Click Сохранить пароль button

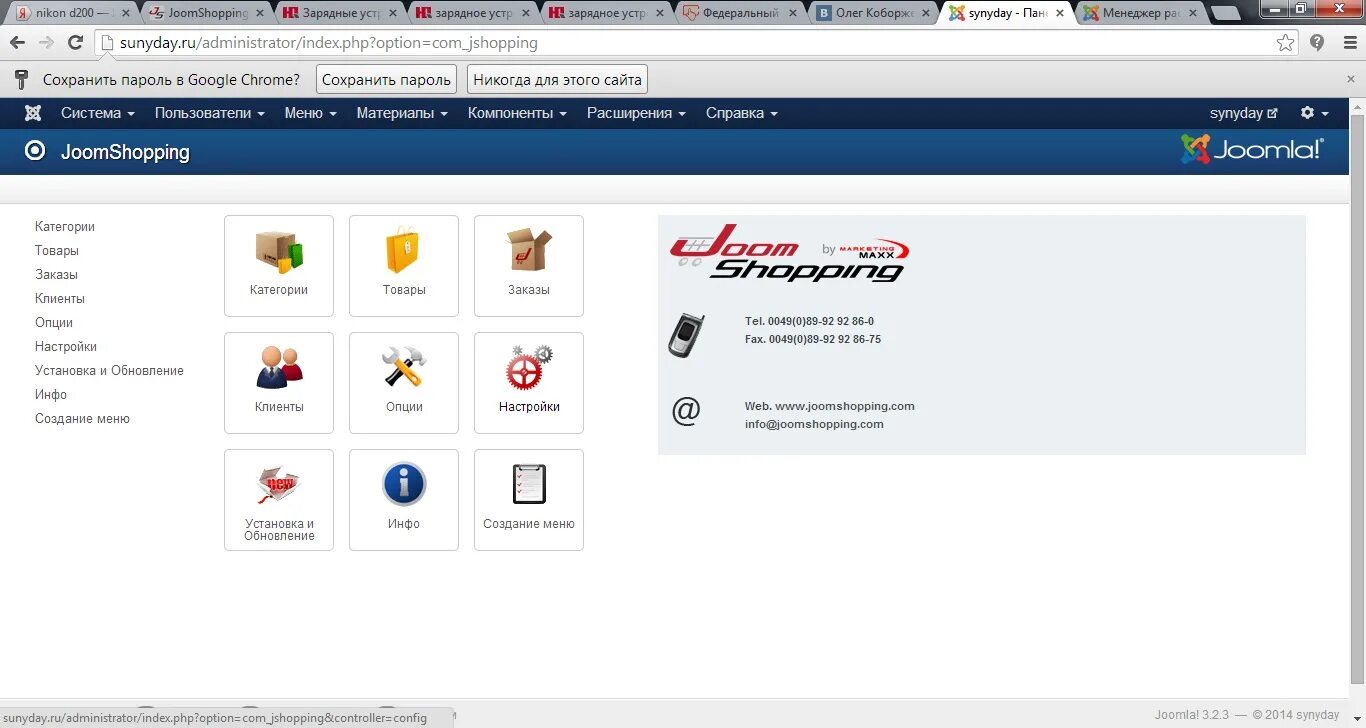(386, 79)
